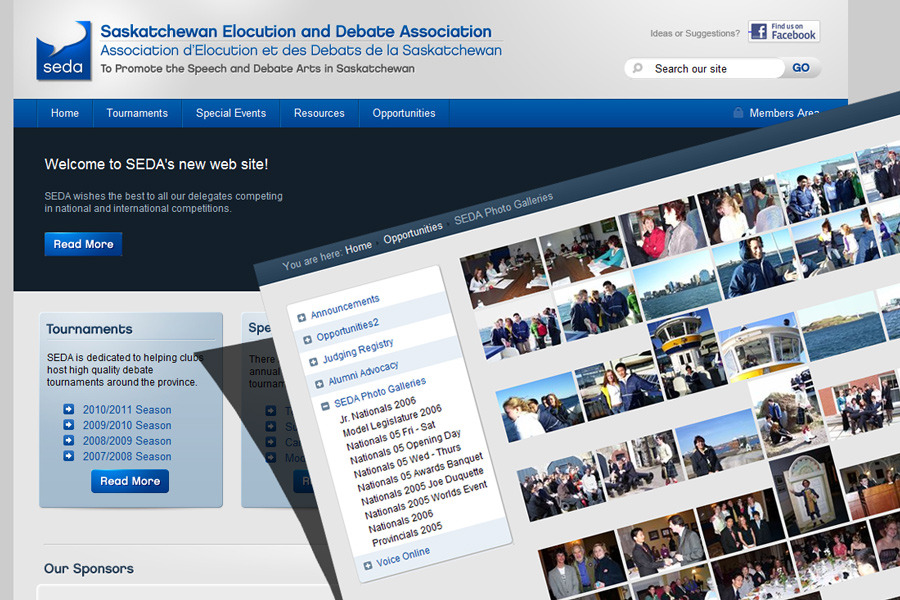900x600 pixels.
Task: Expand the Alumni Advocacy section
Action: pyautogui.click(x=319, y=384)
